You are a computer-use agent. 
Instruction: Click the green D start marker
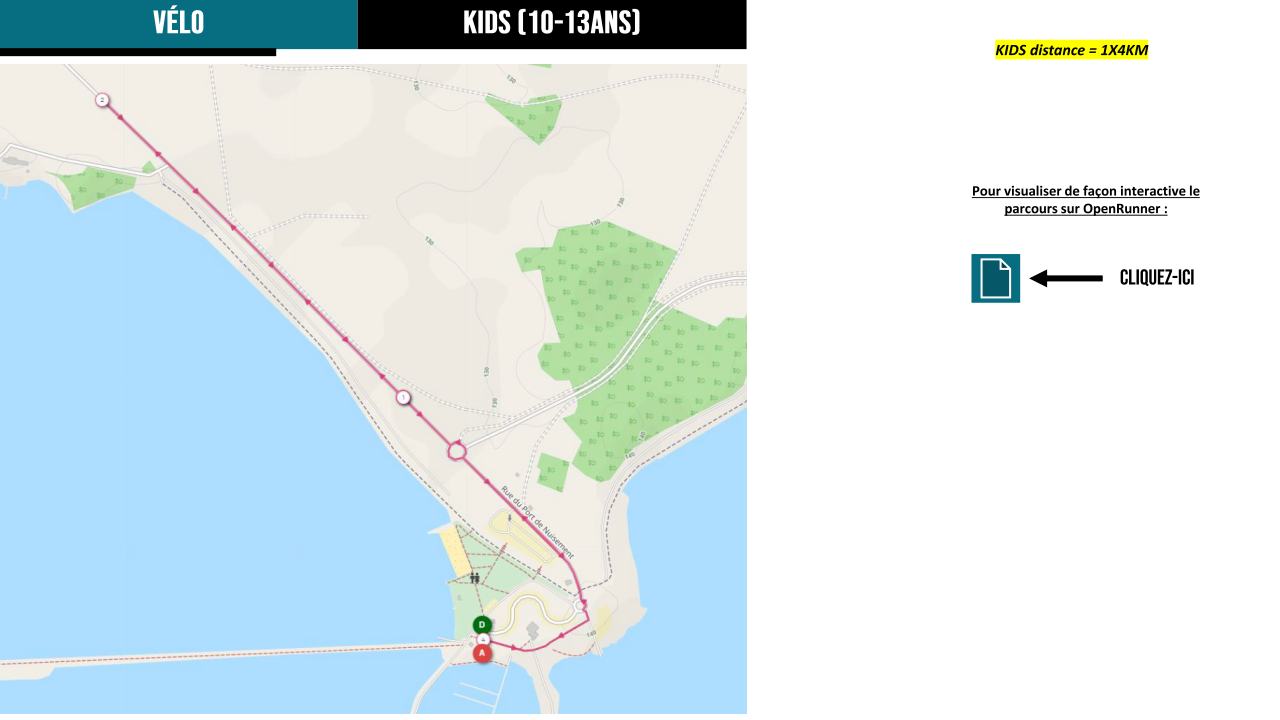(x=482, y=625)
